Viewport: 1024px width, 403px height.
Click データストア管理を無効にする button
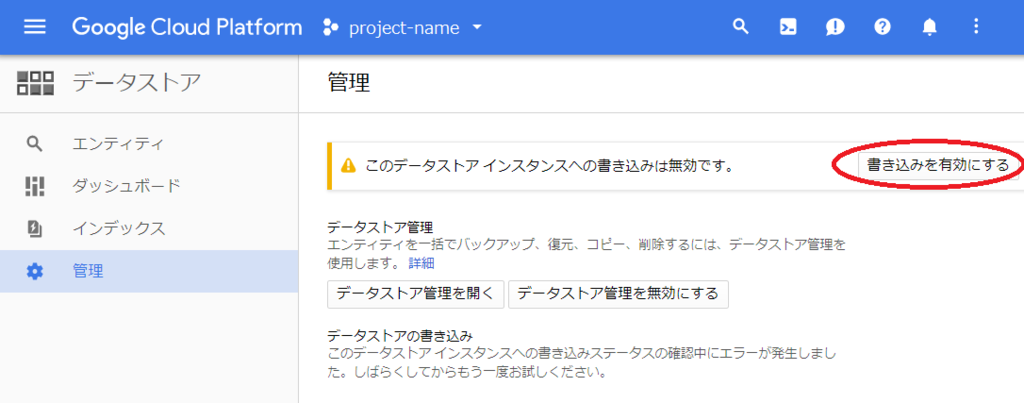(x=618, y=293)
